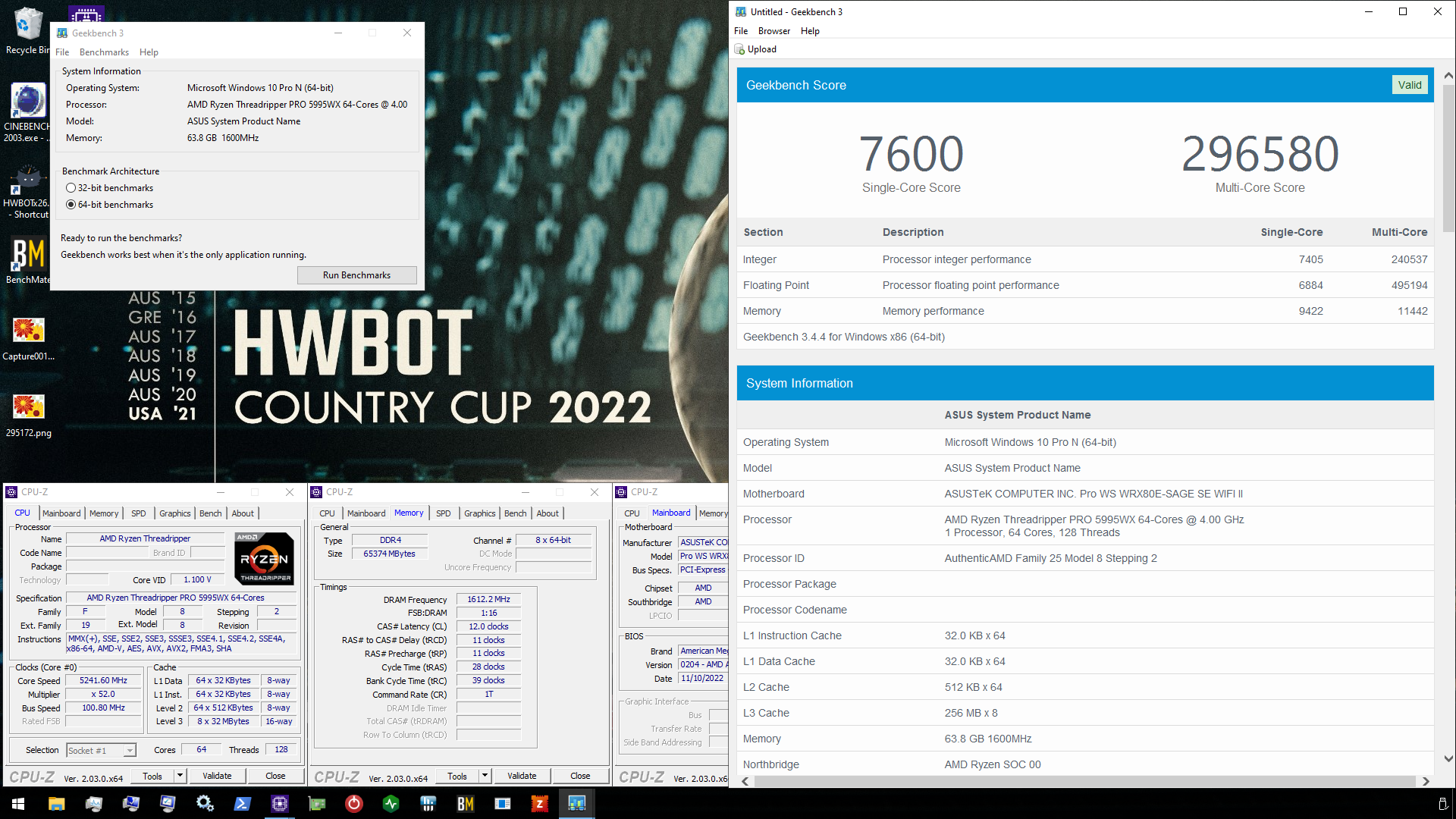1456x819 pixels.
Task: Switch to Geekbench 3 in the taskbar
Action: [577, 804]
